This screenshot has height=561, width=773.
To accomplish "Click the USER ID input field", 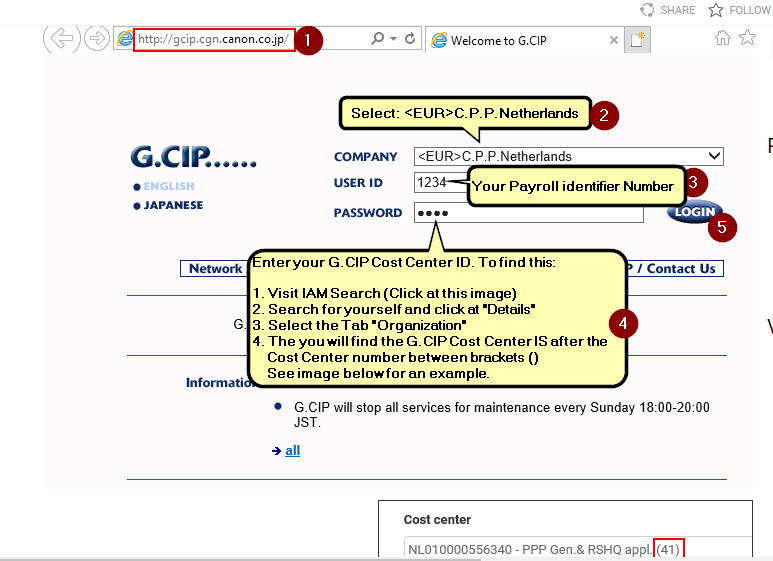I will tap(440, 182).
